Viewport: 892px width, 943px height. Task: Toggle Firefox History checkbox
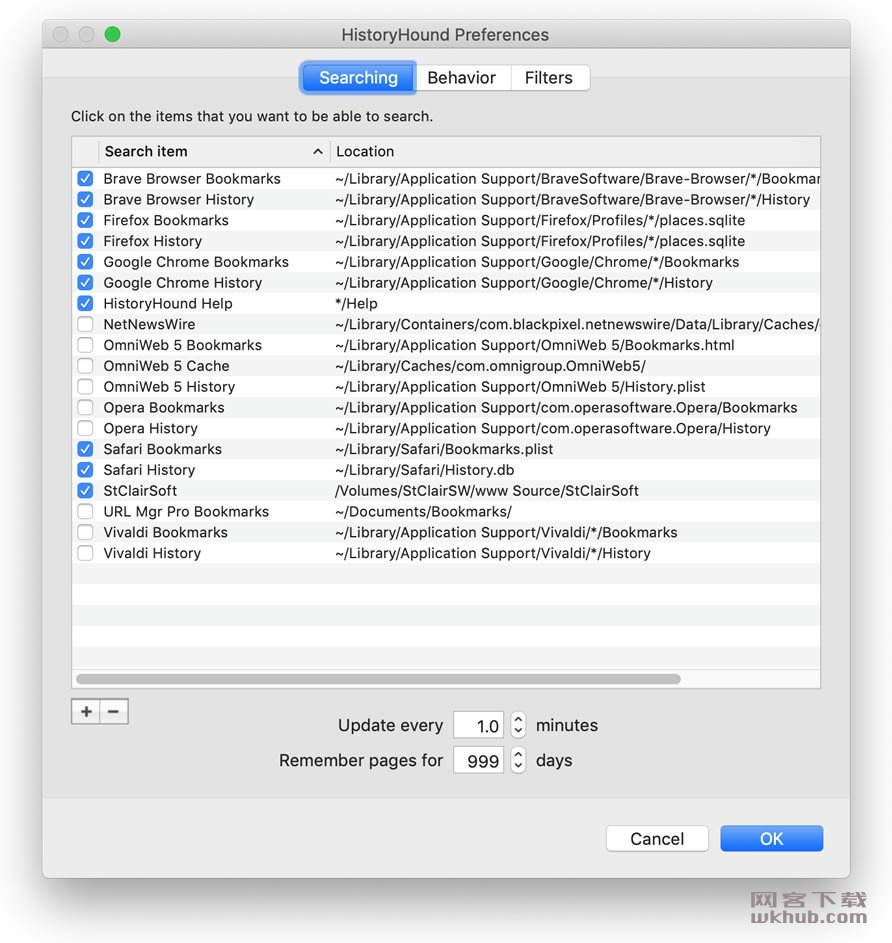click(85, 241)
